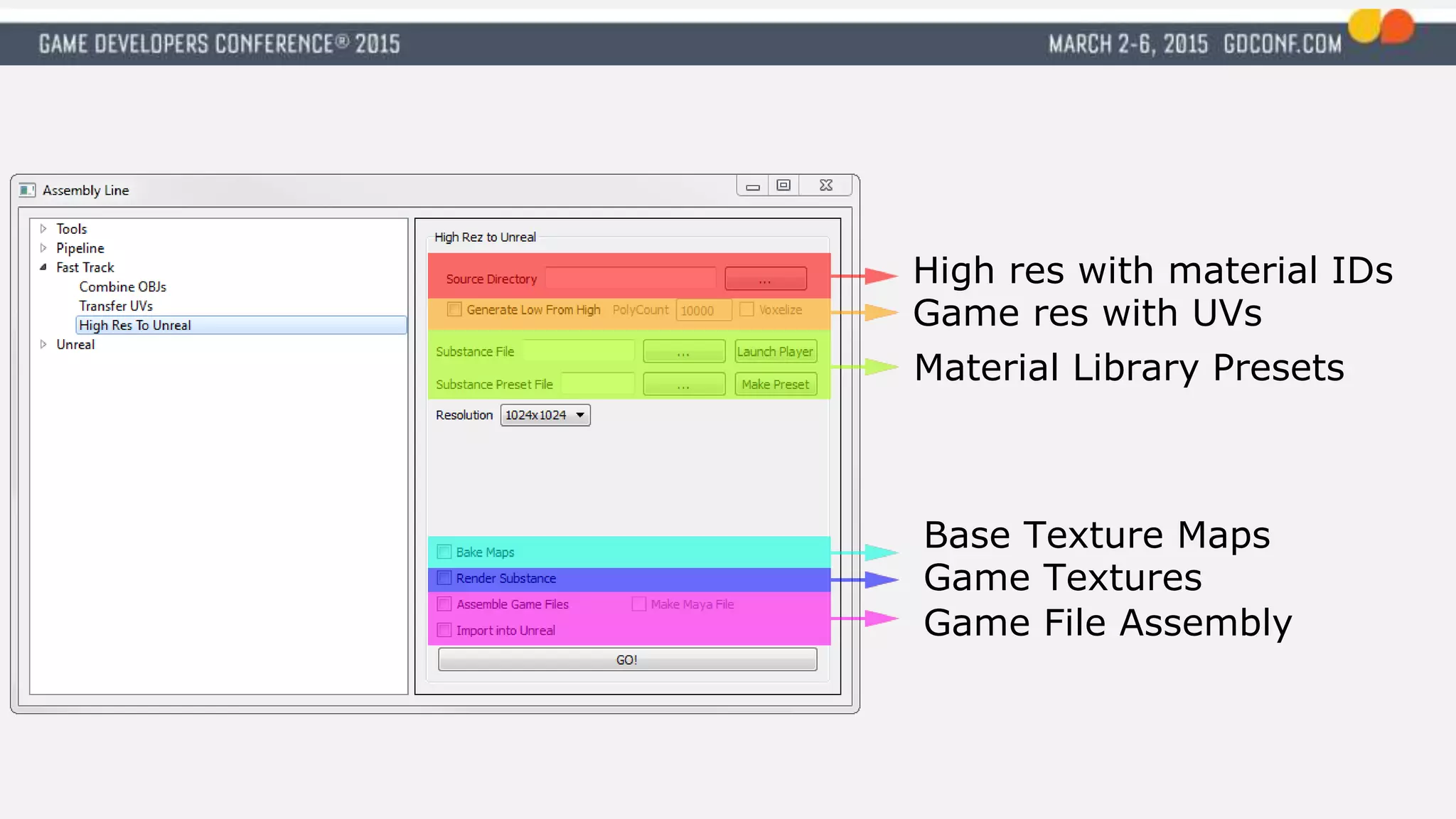Screen dimensions: 1456x819
Task: Select High Res To Unreal entry
Action: coord(241,325)
